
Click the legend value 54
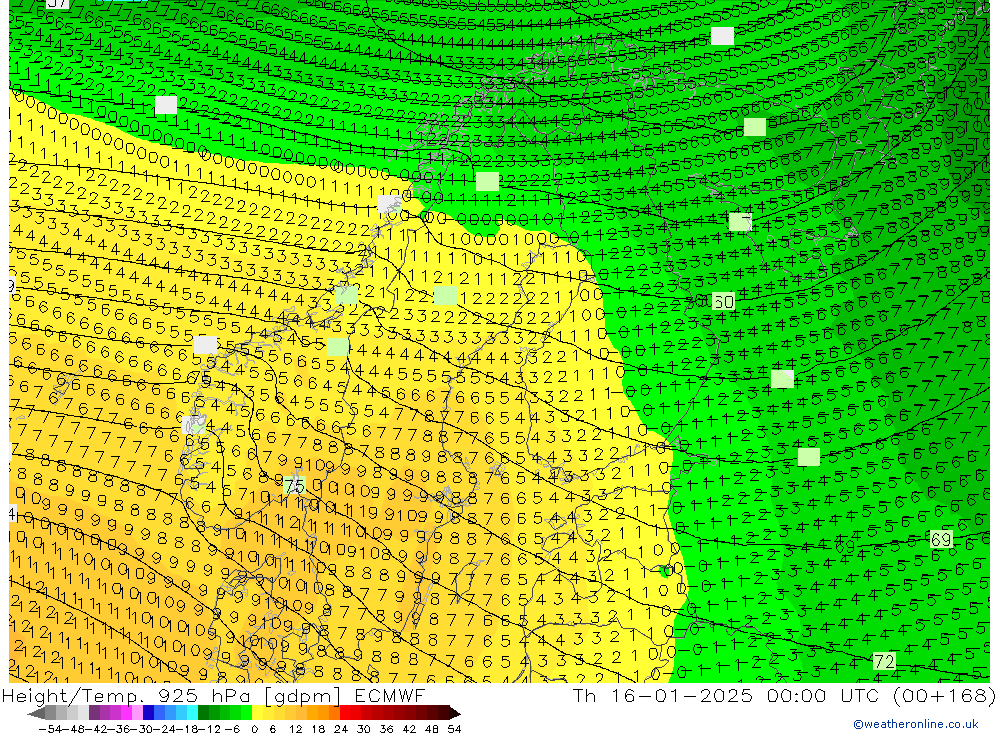(454, 729)
